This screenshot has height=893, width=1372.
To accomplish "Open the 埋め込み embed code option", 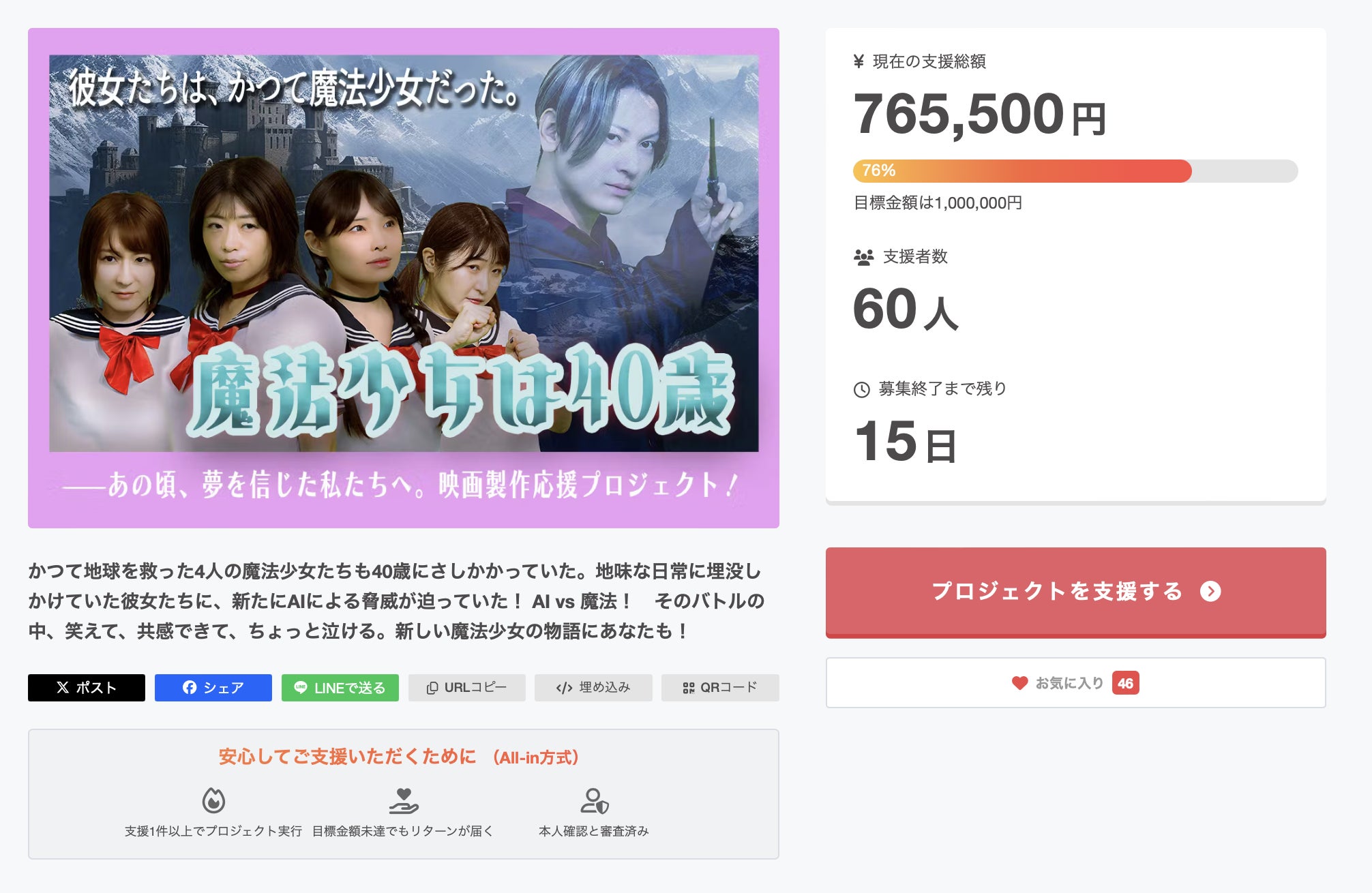I will (x=593, y=688).
